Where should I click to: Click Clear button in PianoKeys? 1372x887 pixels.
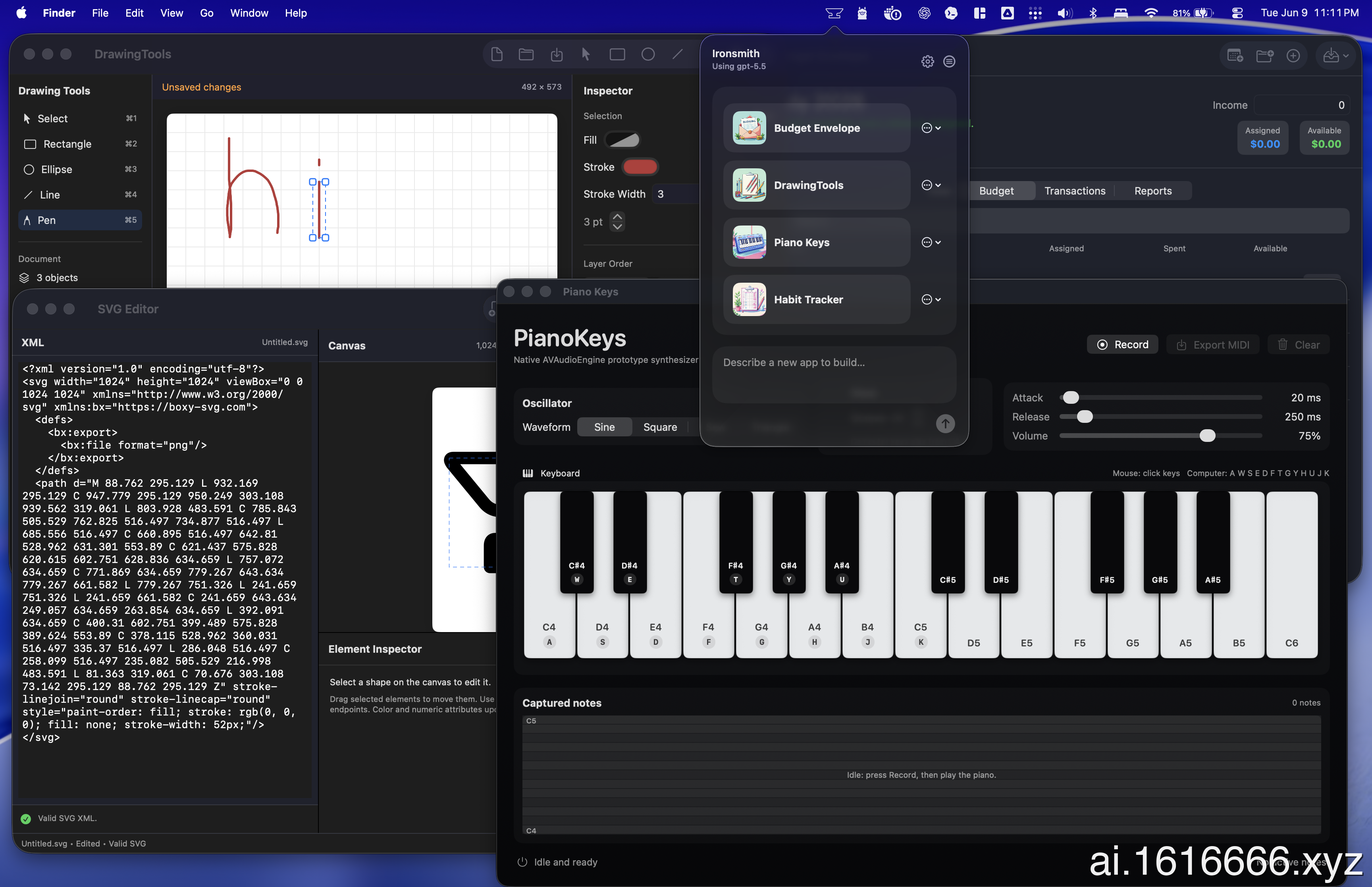1298,344
